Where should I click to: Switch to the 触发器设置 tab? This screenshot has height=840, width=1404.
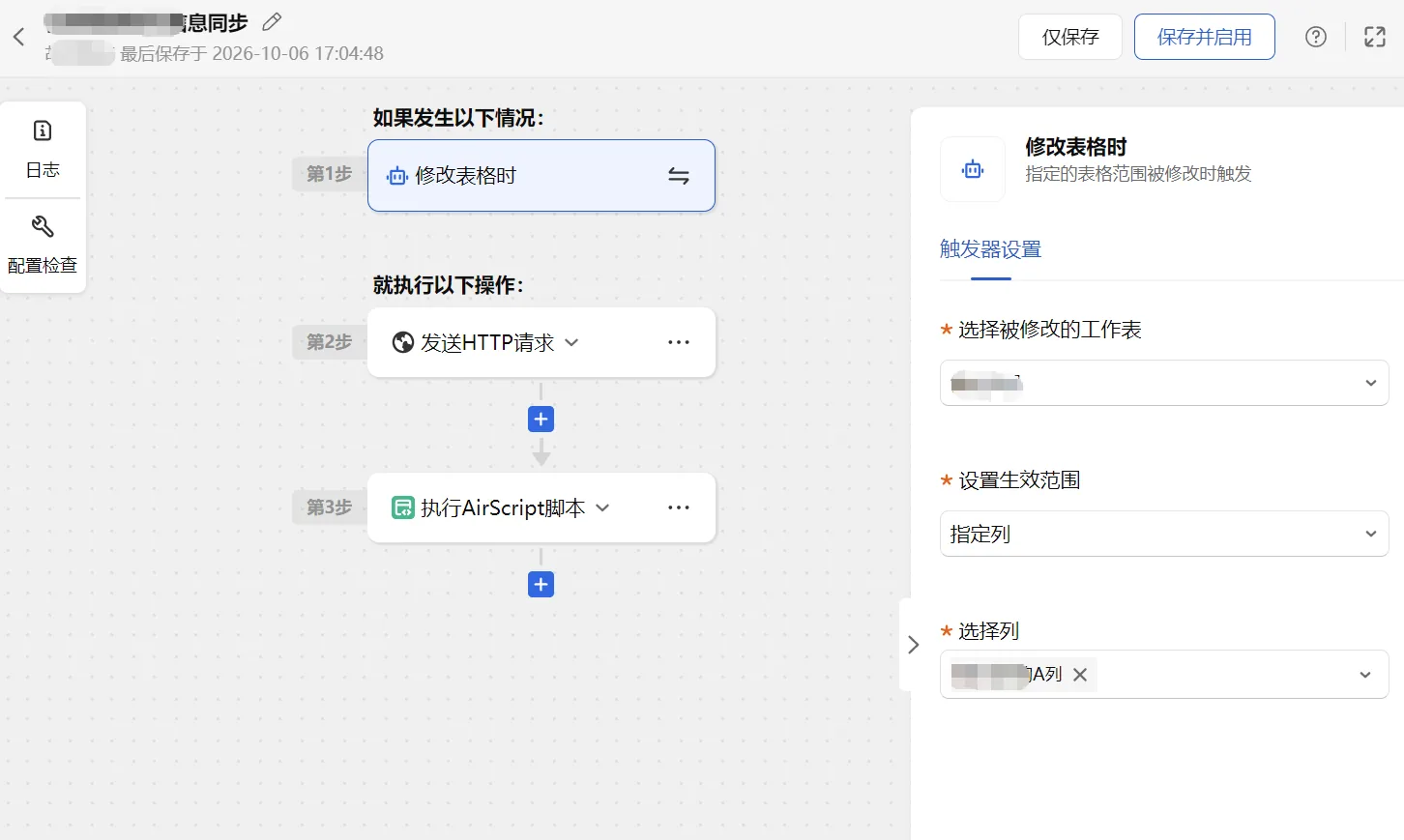click(x=990, y=249)
